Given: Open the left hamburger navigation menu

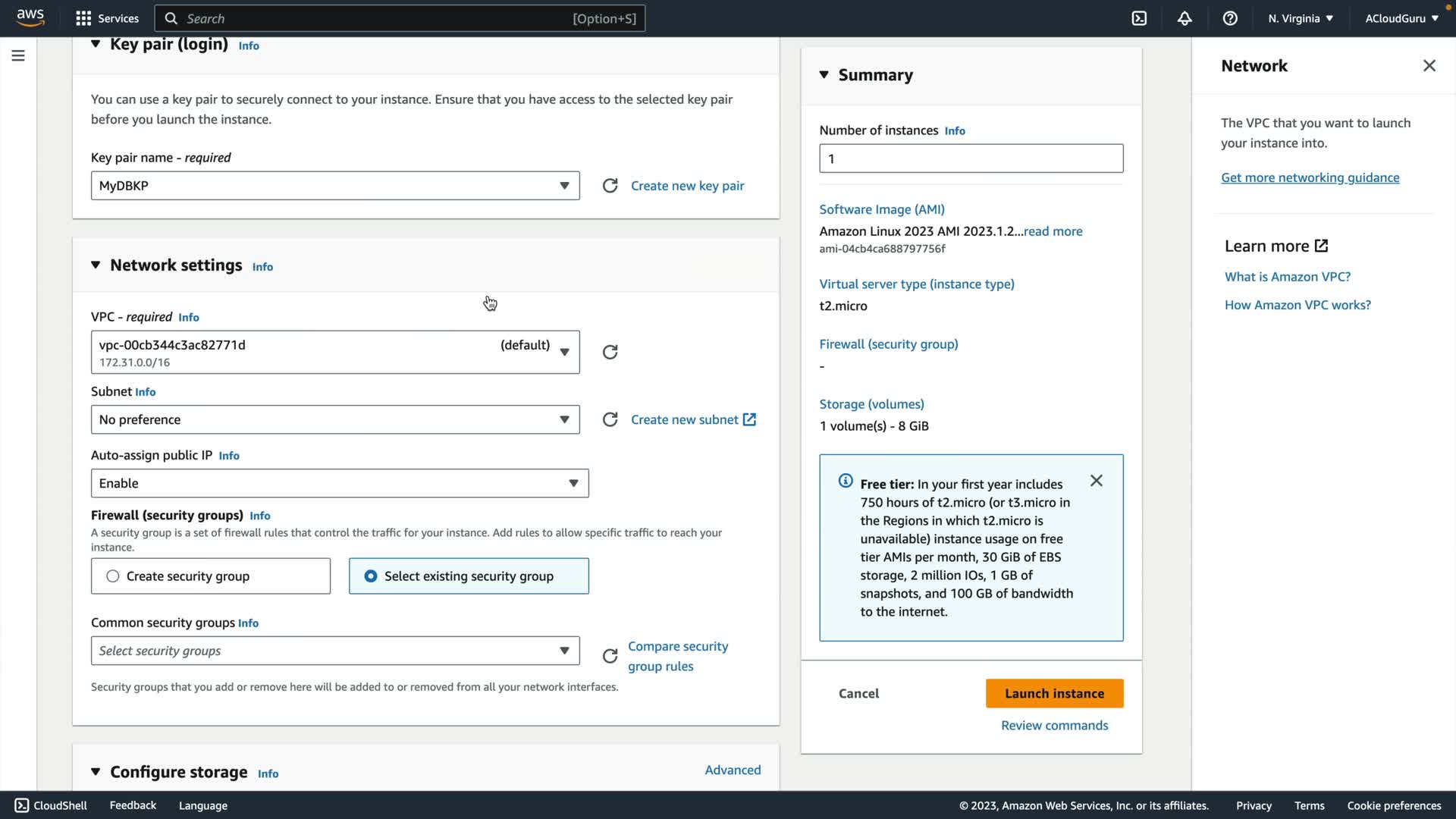Looking at the screenshot, I should [18, 55].
